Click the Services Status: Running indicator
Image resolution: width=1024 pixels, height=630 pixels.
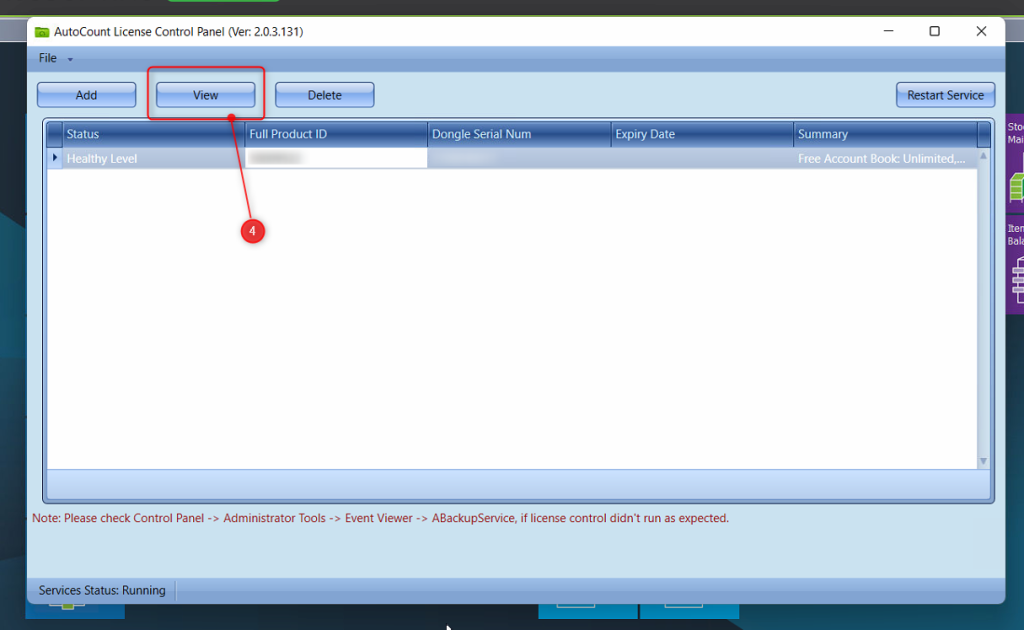102,590
